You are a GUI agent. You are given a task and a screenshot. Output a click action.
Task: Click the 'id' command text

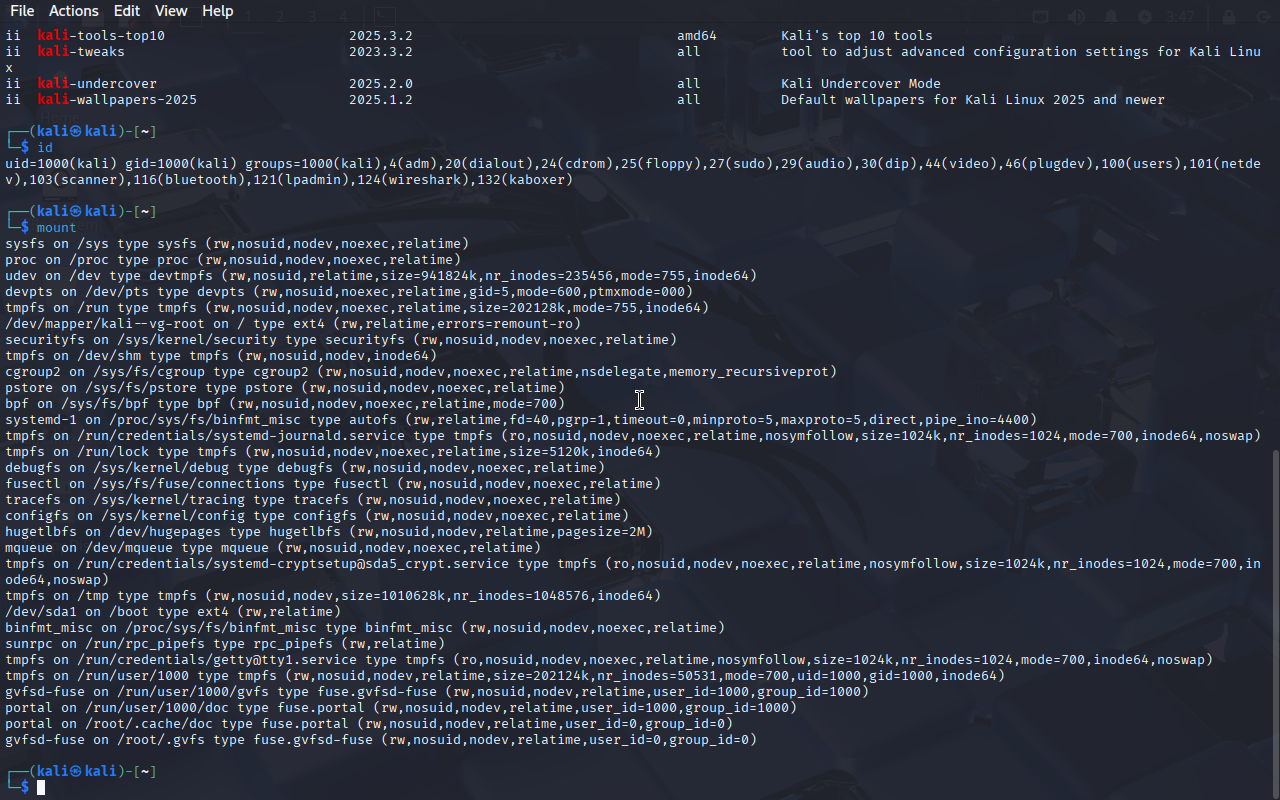pos(45,148)
